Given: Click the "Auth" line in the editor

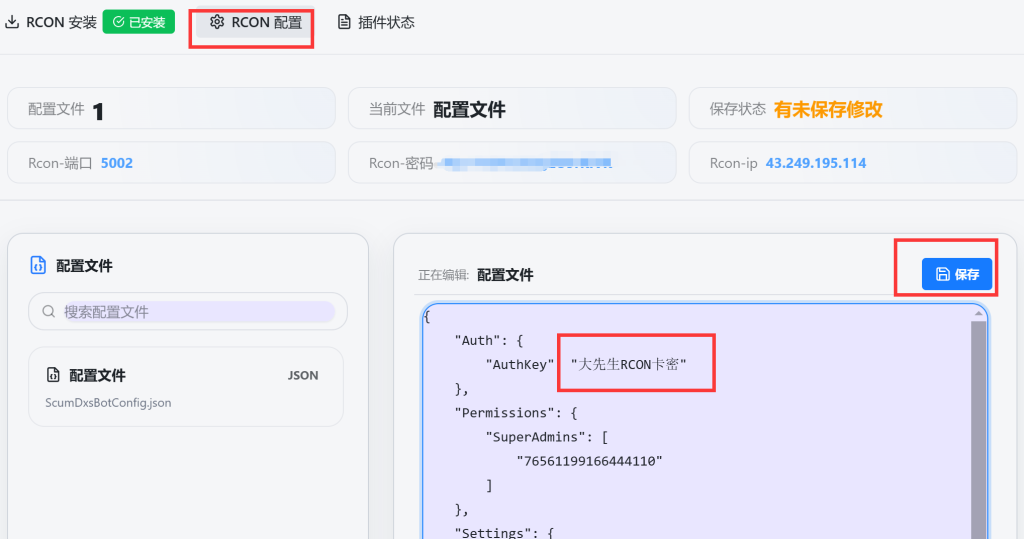Looking at the screenshot, I should [489, 340].
